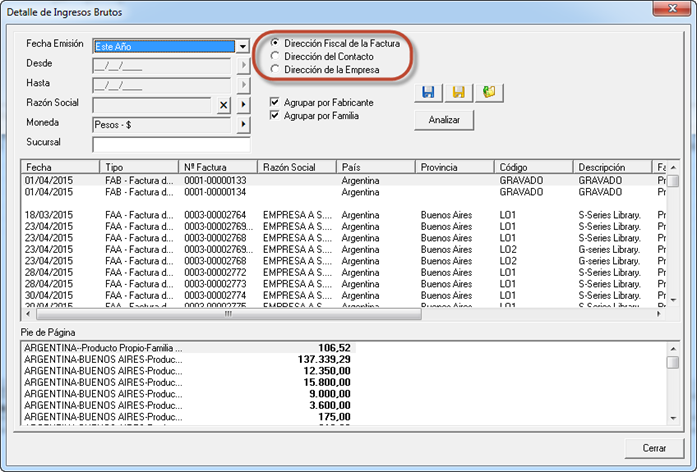
Task: Click invoice grid scroll-up arrow
Action: (673, 168)
